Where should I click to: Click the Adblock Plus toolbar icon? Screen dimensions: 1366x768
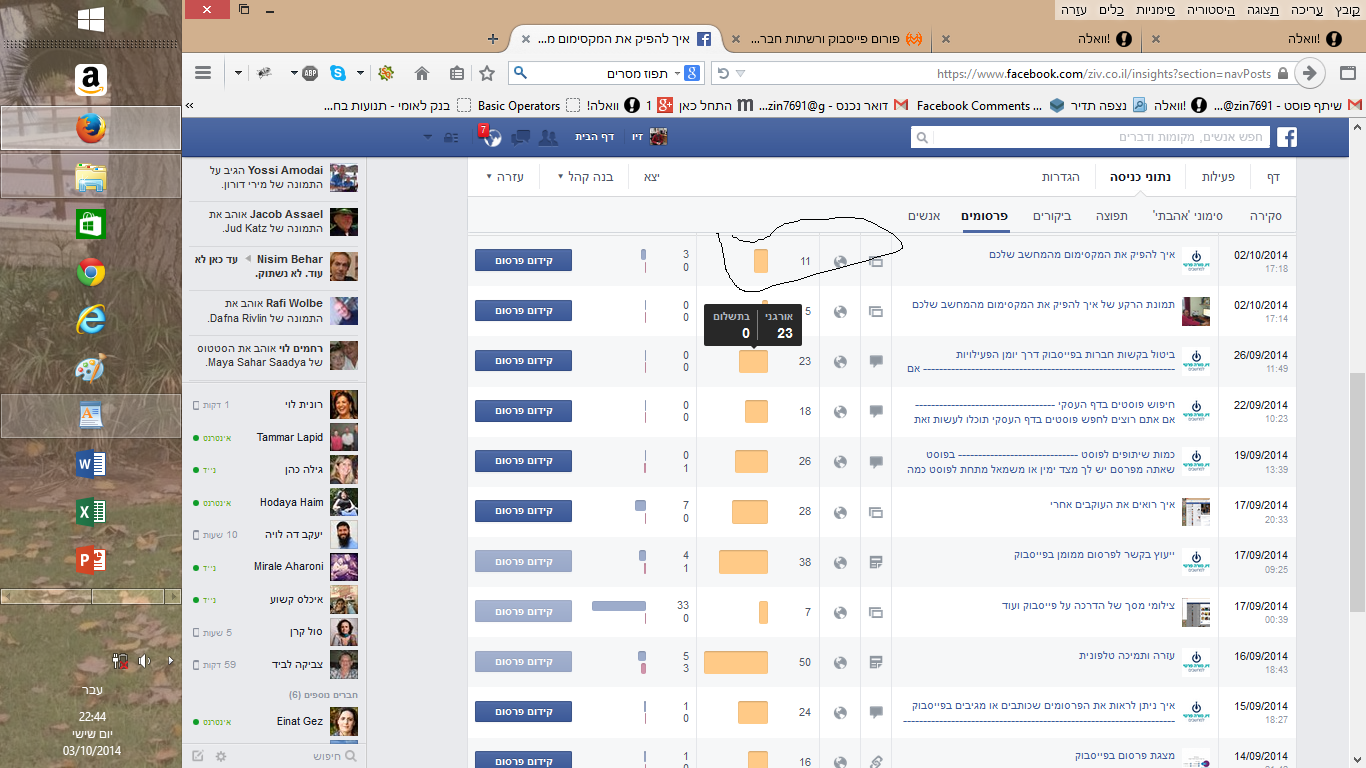tap(309, 73)
